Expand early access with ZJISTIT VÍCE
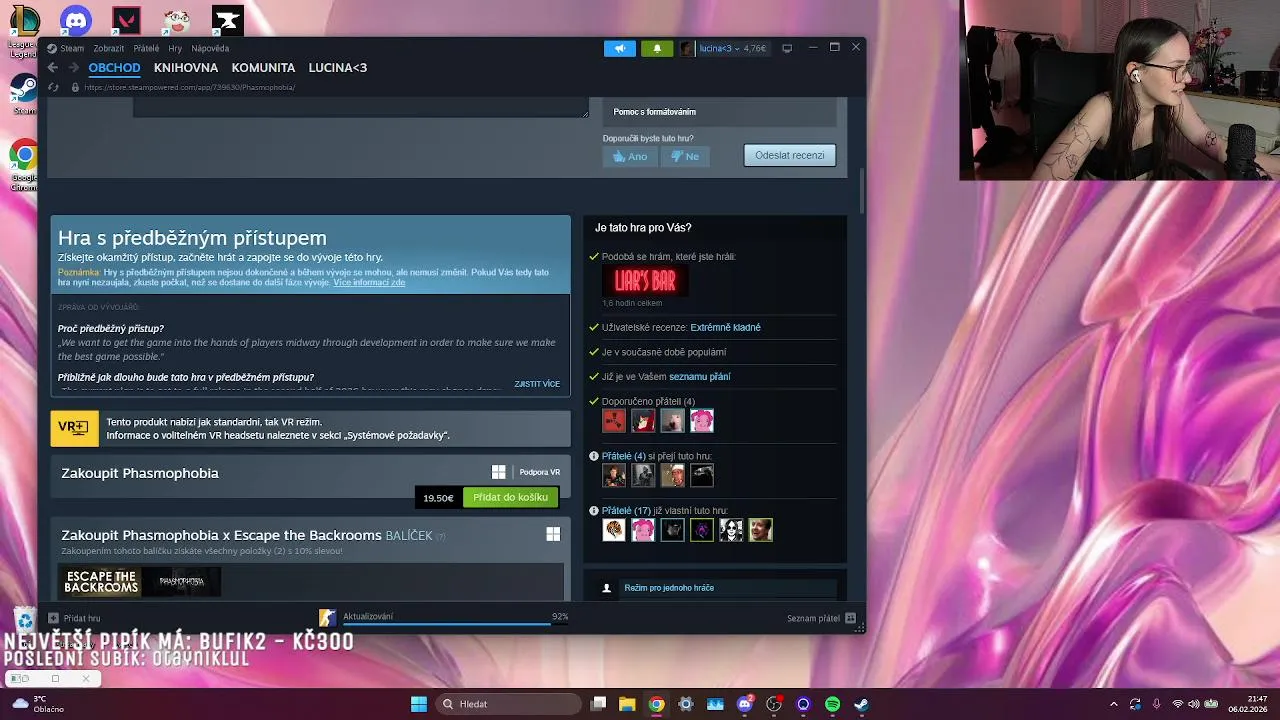 (x=537, y=384)
